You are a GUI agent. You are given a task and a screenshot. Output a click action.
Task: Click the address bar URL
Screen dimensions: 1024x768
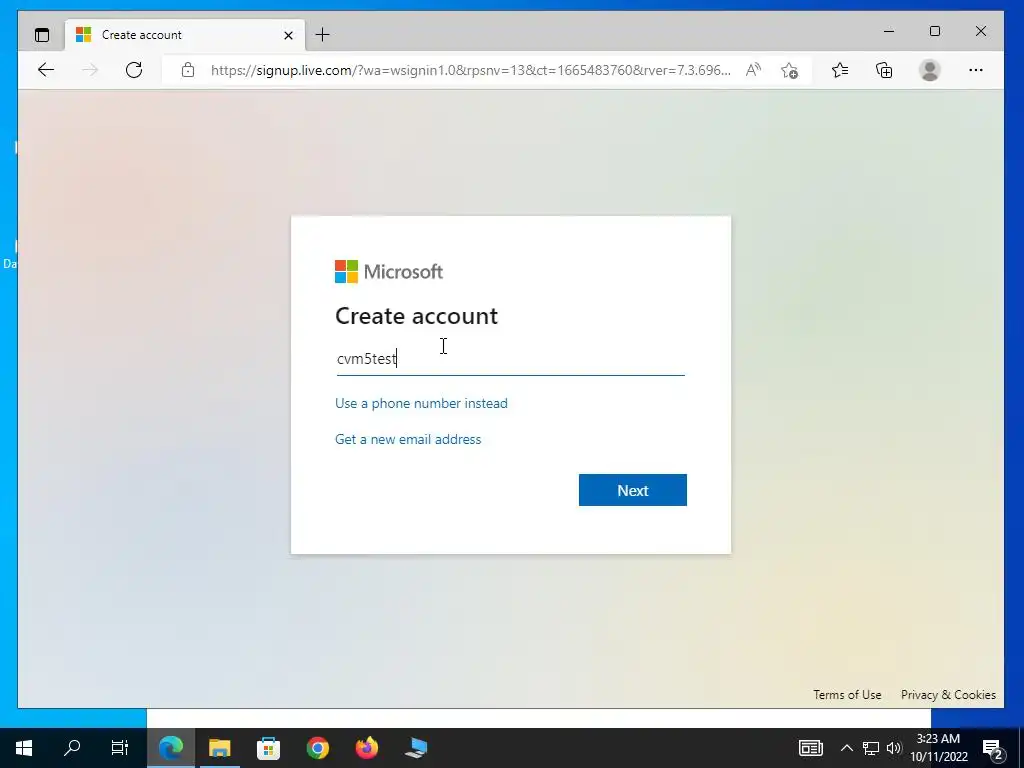pyautogui.click(x=470, y=70)
